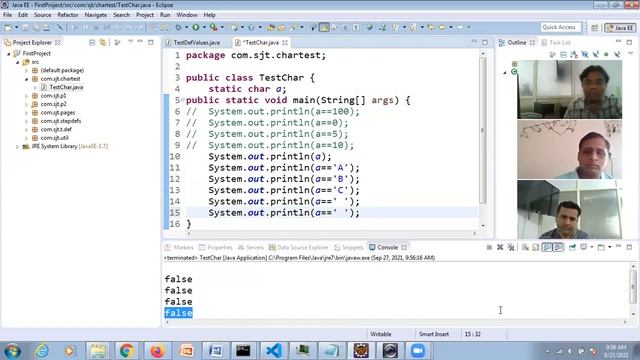Click the Console vertical scrollbar
This screenshot has height=360, width=640.
[633, 287]
